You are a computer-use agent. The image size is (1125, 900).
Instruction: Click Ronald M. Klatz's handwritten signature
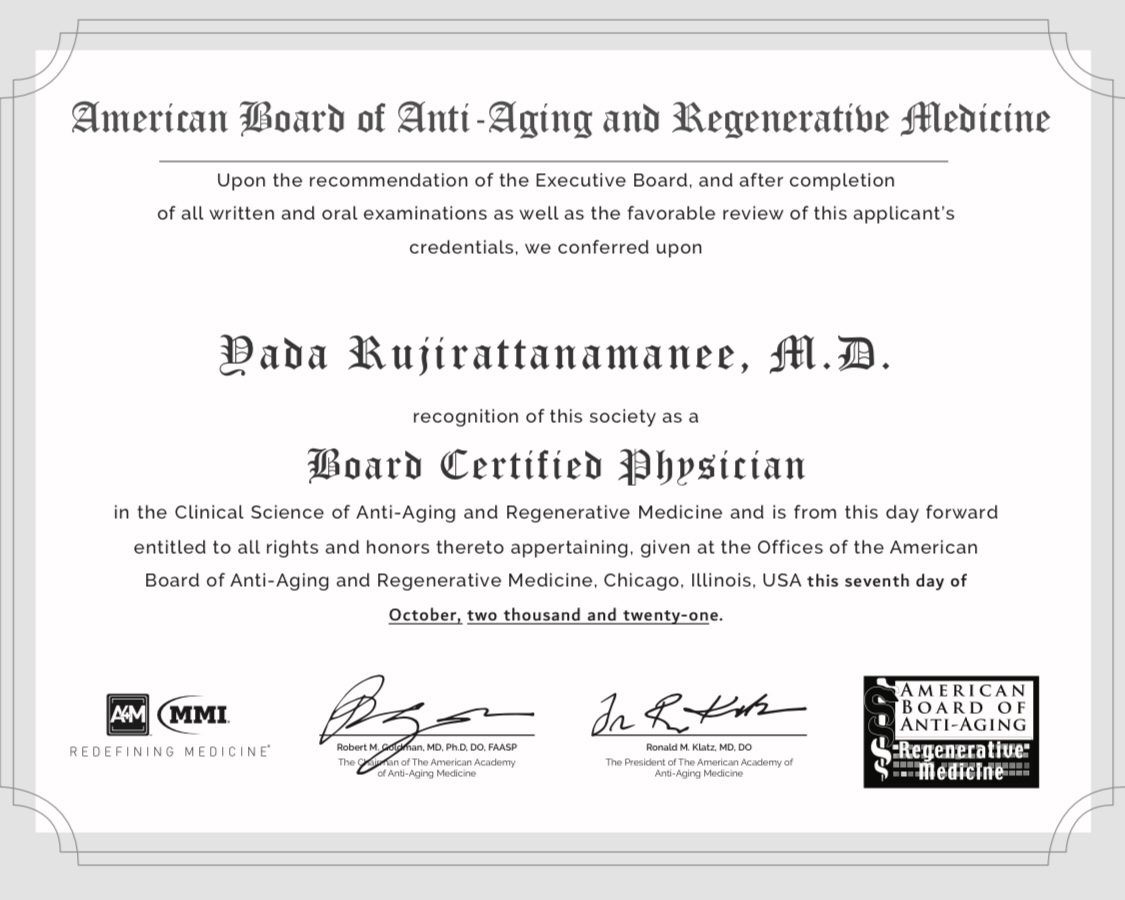(x=698, y=713)
